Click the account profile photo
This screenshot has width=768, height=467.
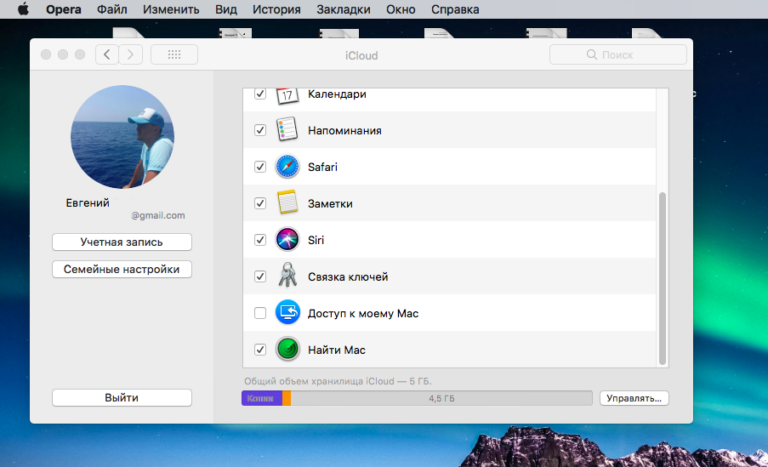[122, 137]
